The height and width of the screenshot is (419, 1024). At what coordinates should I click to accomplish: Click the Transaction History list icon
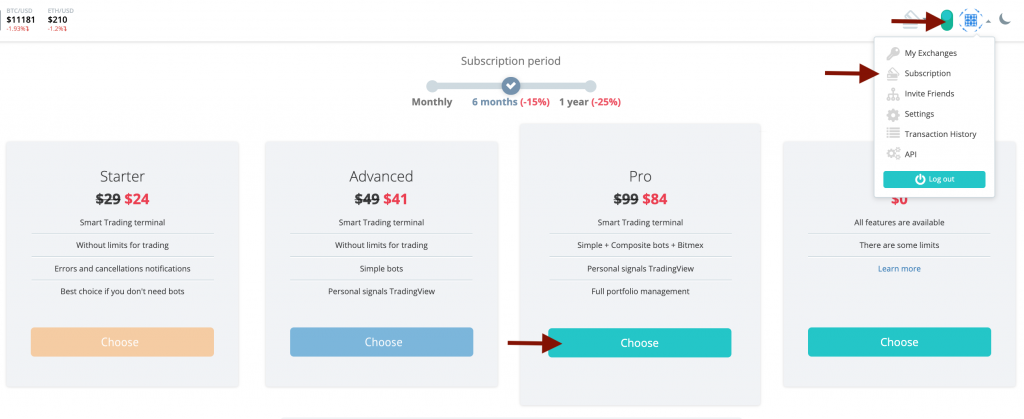coord(893,134)
